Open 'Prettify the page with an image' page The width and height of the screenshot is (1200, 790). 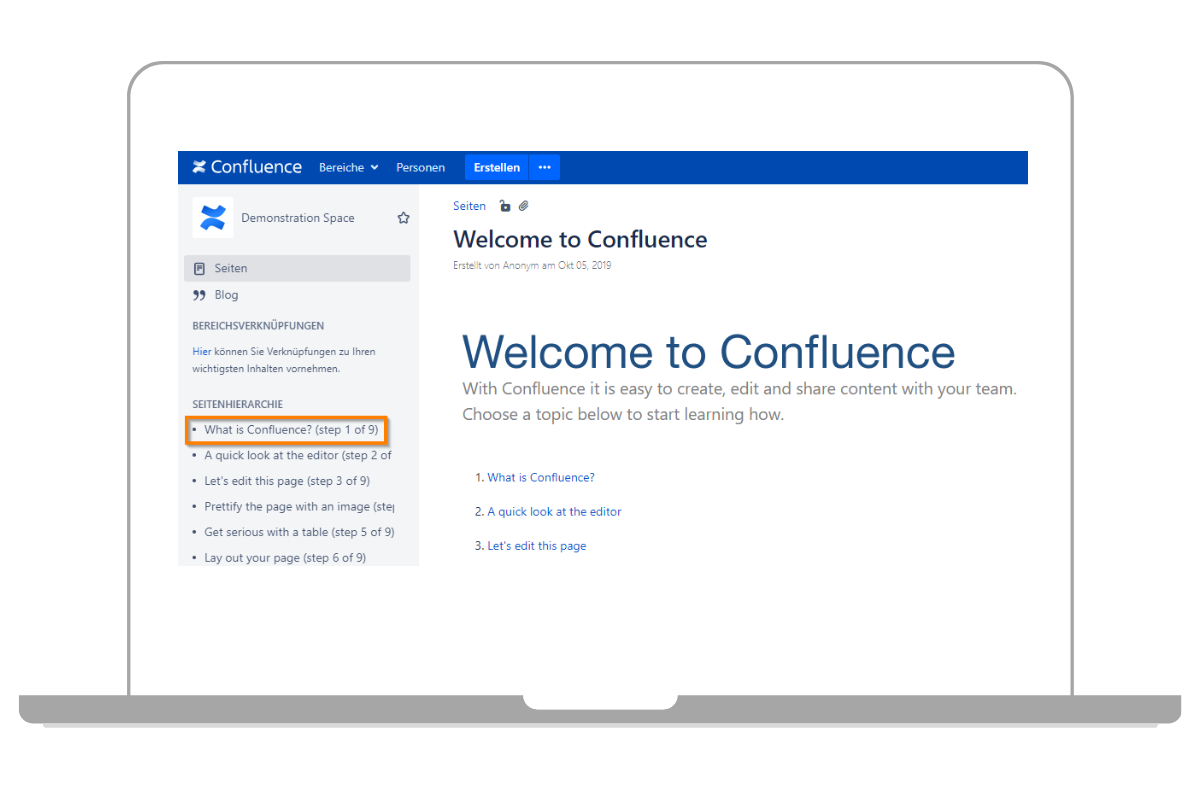[x=298, y=507]
